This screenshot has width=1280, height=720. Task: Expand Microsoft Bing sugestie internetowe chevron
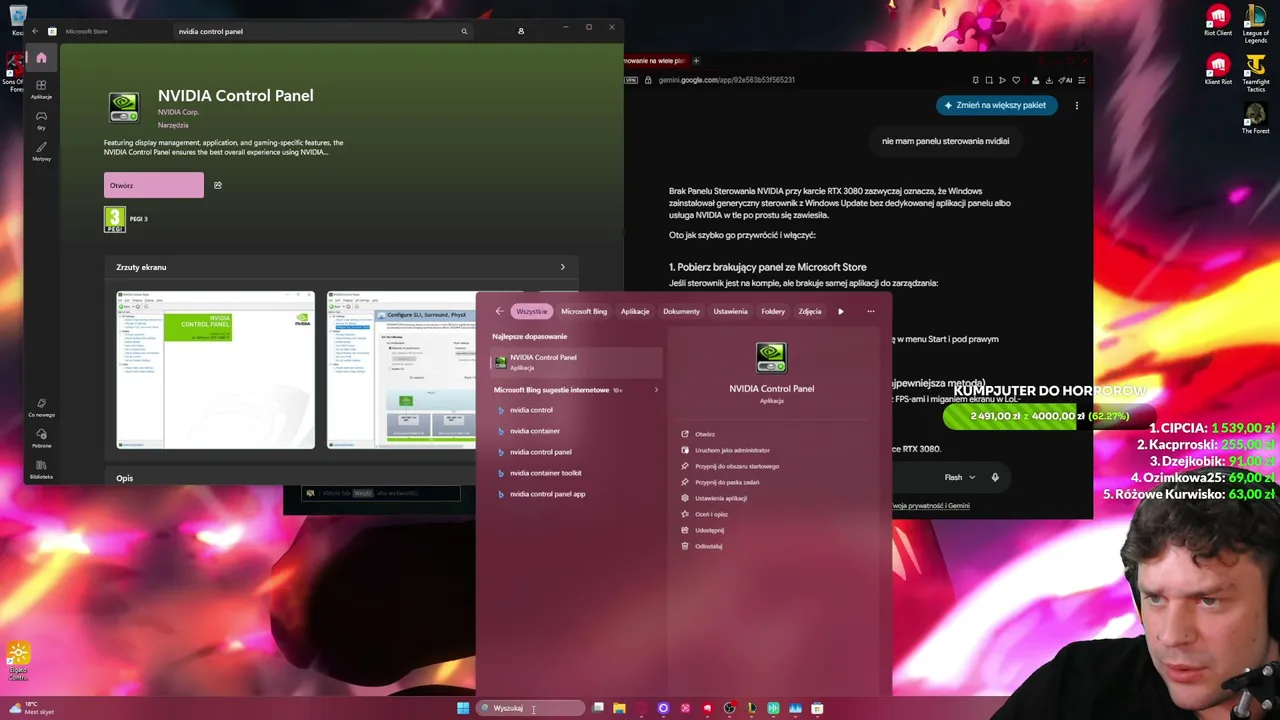point(656,390)
